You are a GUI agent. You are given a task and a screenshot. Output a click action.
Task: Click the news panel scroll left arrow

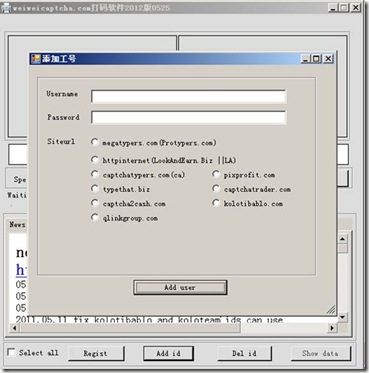[14, 328]
